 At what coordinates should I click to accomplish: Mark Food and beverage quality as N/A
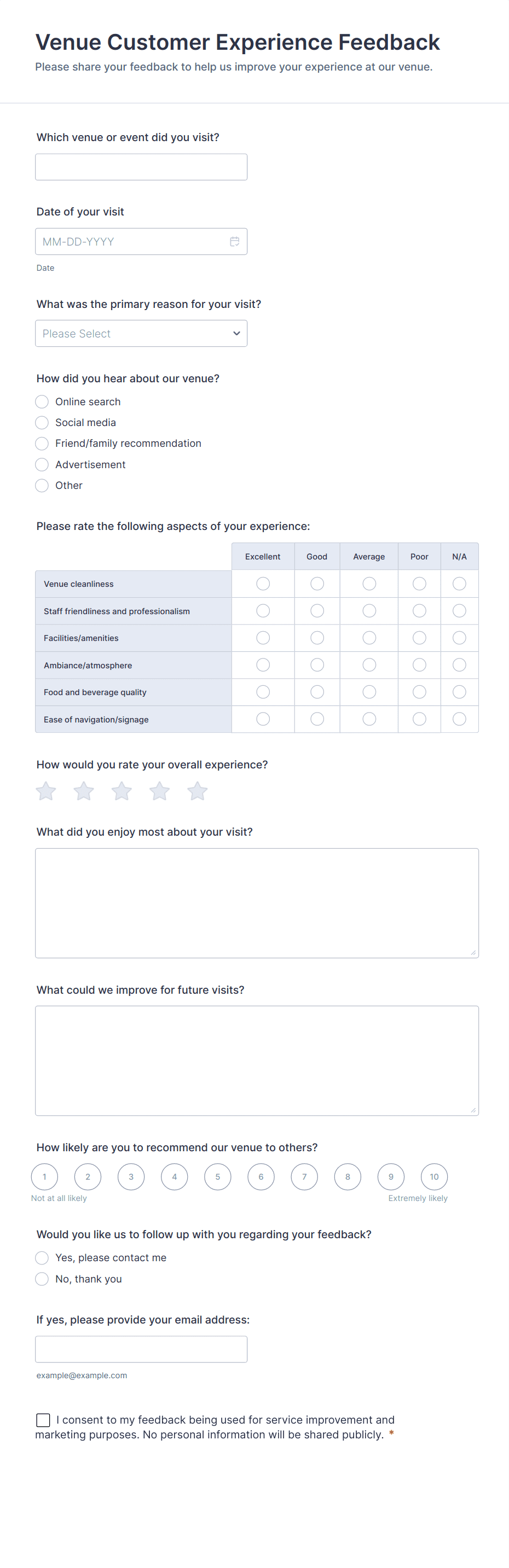[459, 692]
